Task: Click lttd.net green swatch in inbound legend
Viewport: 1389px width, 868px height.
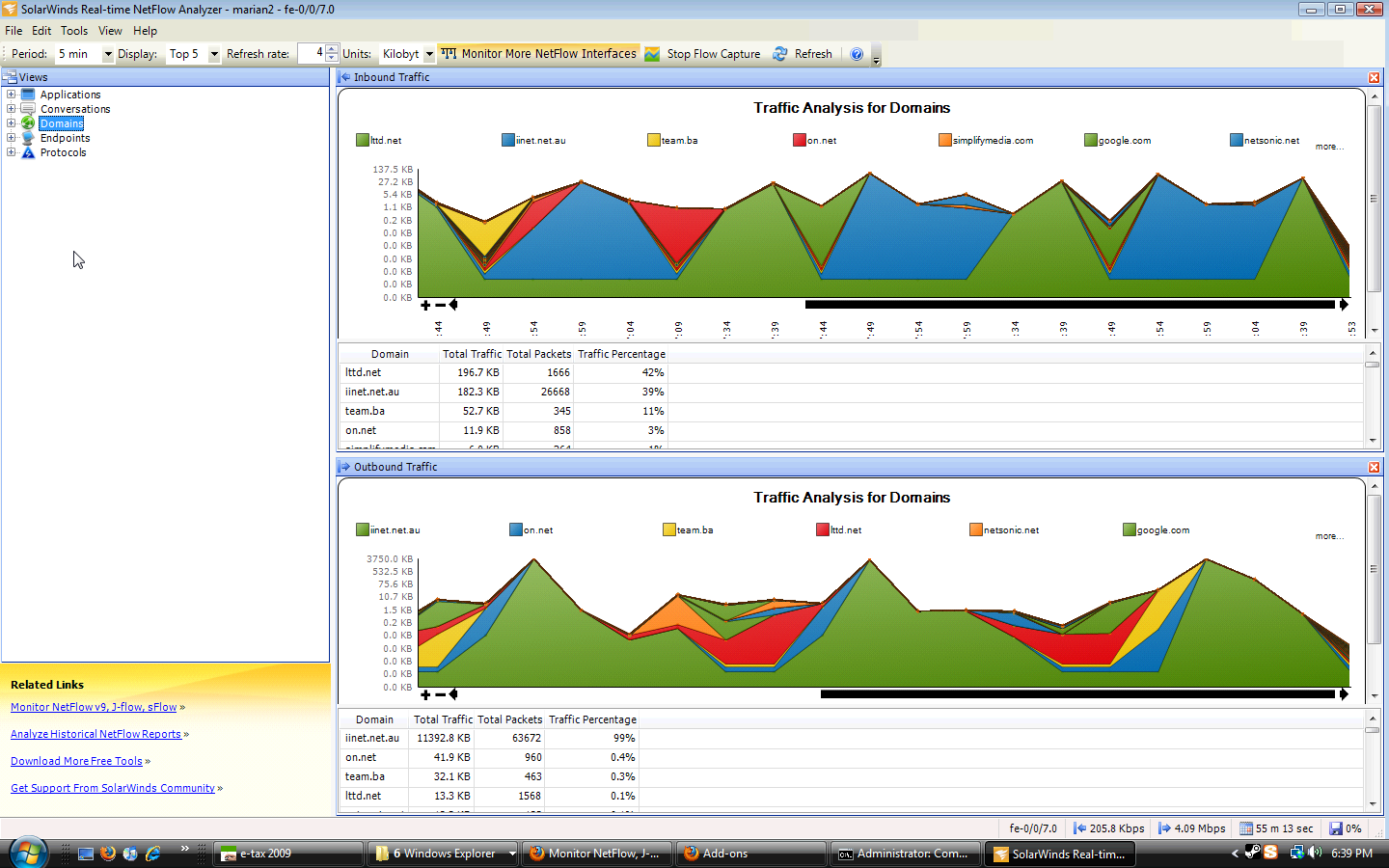Action: [x=363, y=140]
